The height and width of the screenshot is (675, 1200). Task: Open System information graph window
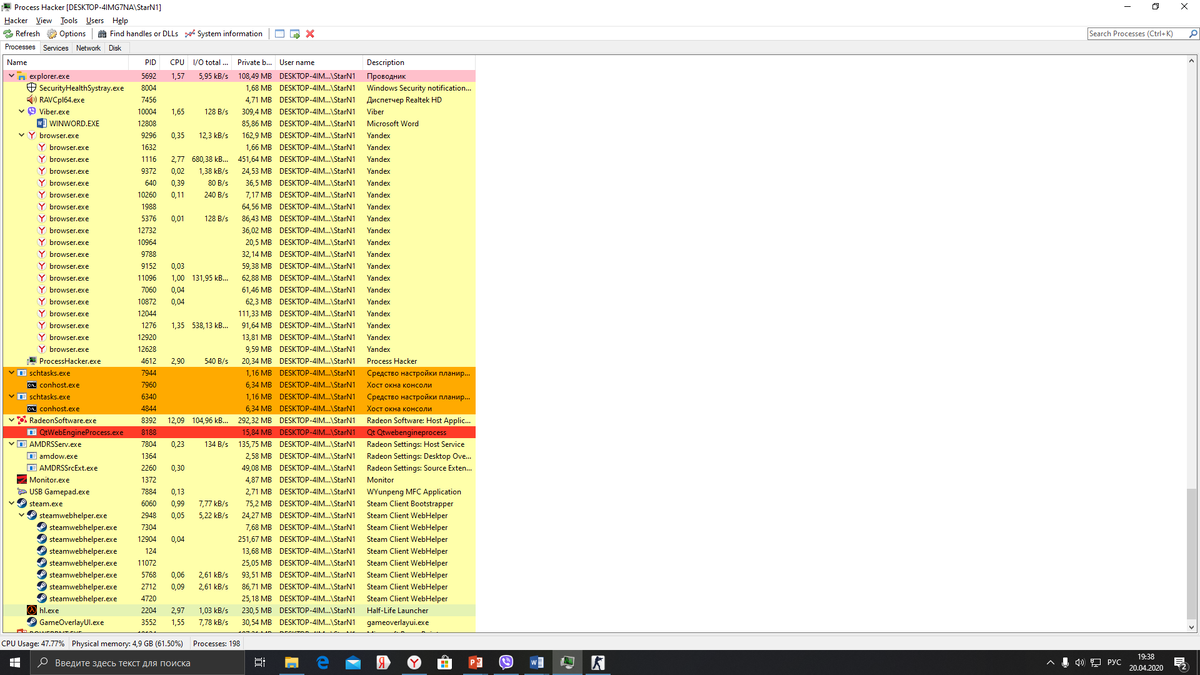click(223, 34)
